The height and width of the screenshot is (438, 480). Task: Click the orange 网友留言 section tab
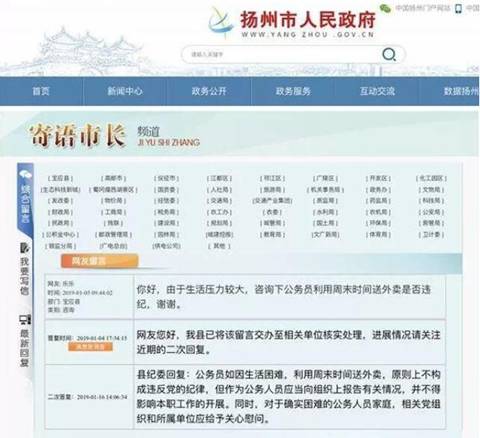tap(99, 261)
